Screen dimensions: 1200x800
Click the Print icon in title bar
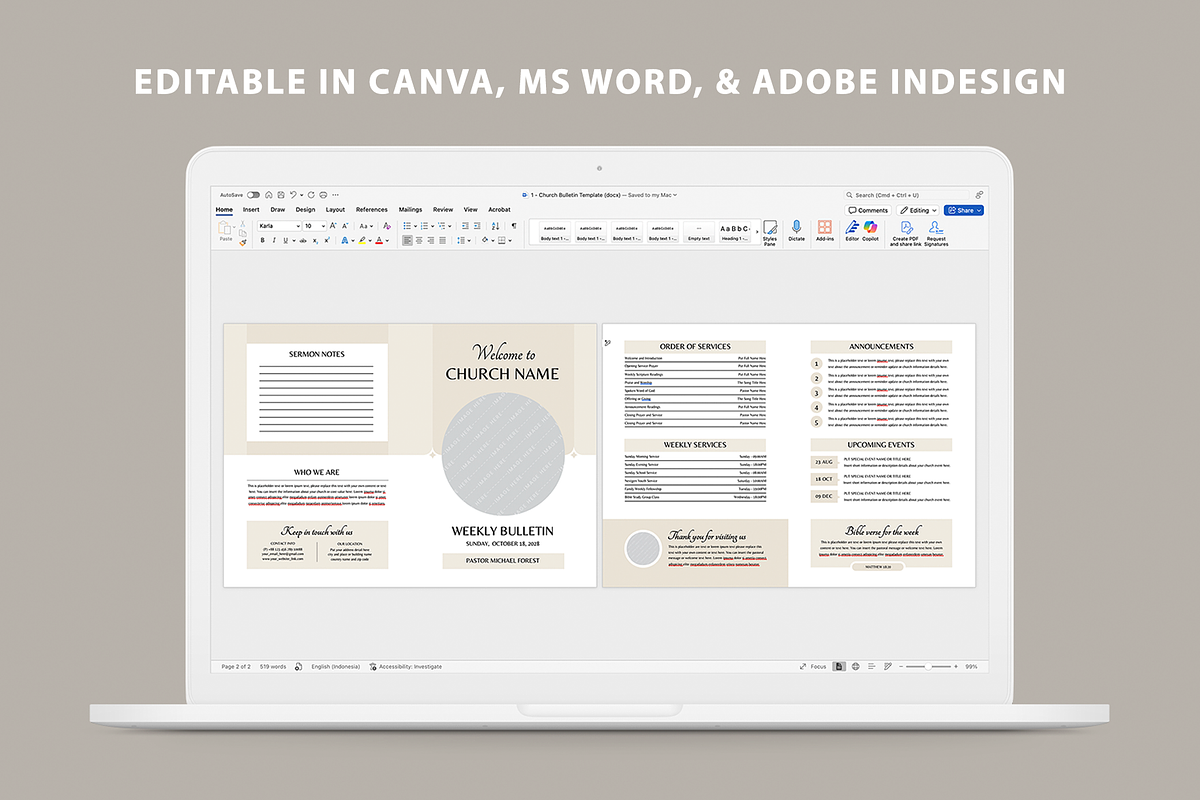click(323, 195)
